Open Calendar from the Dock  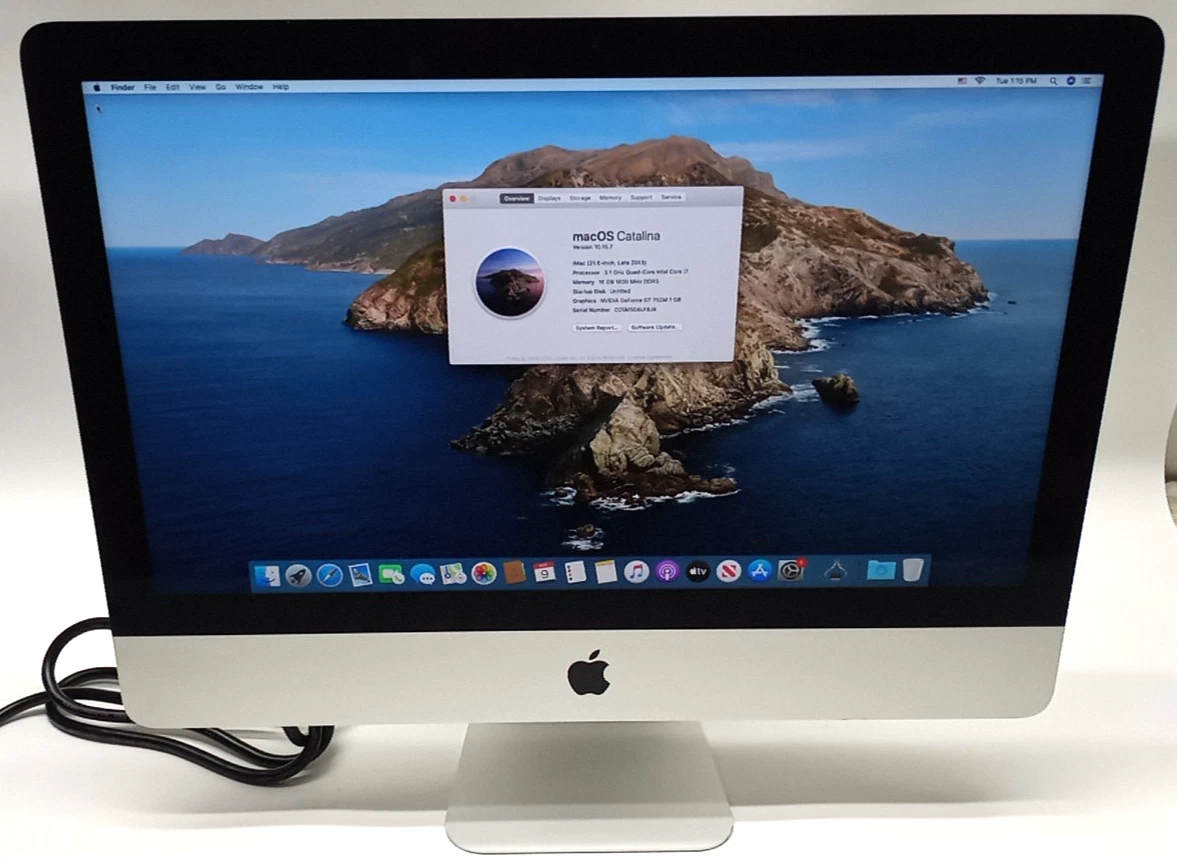pos(545,574)
